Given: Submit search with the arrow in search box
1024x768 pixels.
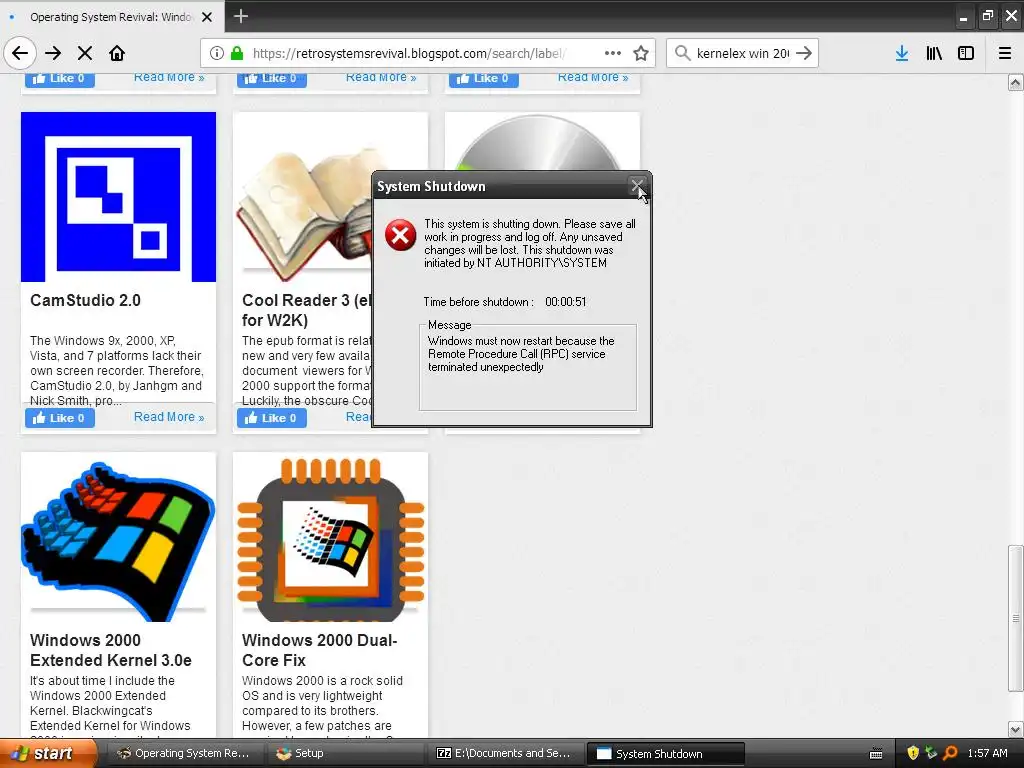Looking at the screenshot, I should [x=804, y=53].
